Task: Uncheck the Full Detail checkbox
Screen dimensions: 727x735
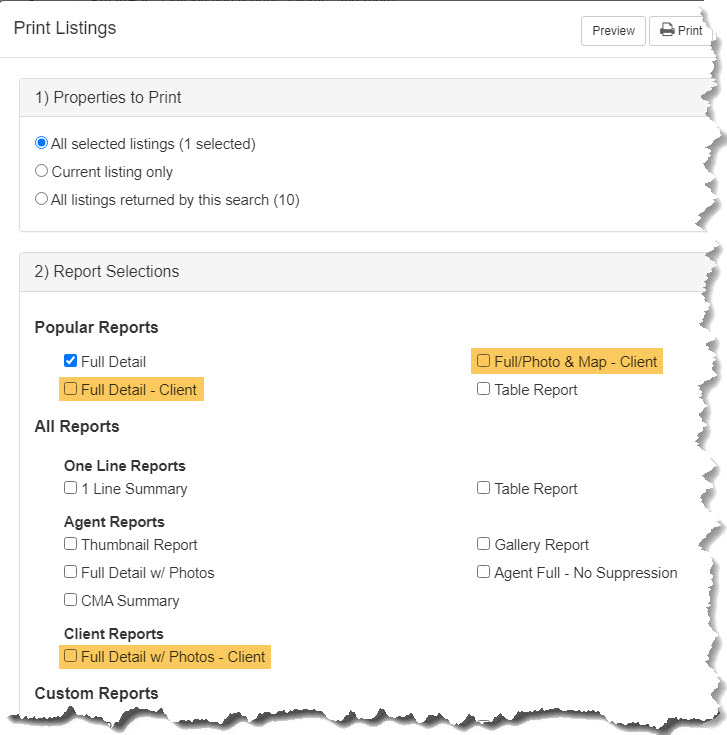Action: 70,361
